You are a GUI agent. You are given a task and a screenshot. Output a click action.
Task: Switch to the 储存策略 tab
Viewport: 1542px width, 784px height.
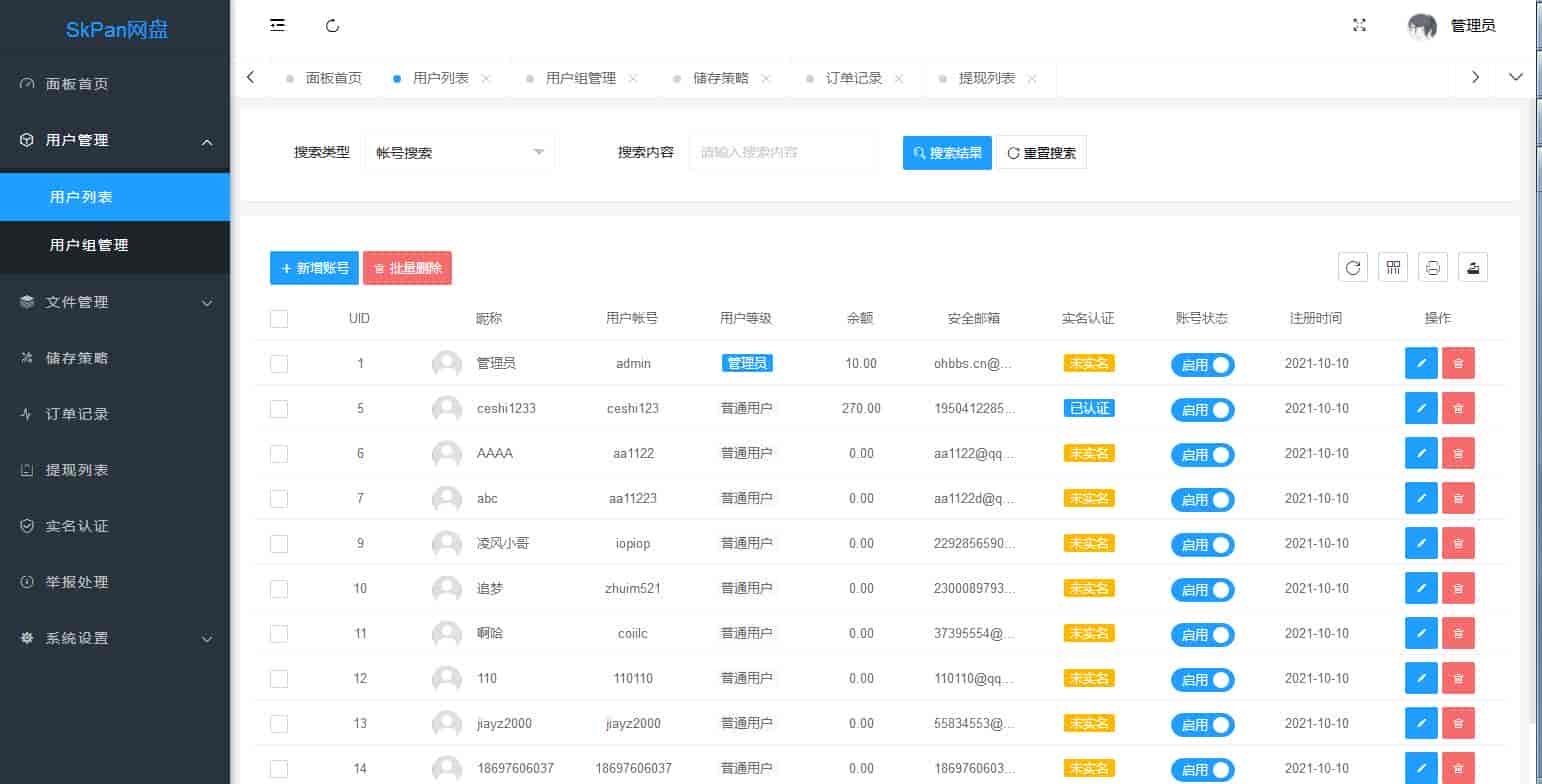[720, 78]
